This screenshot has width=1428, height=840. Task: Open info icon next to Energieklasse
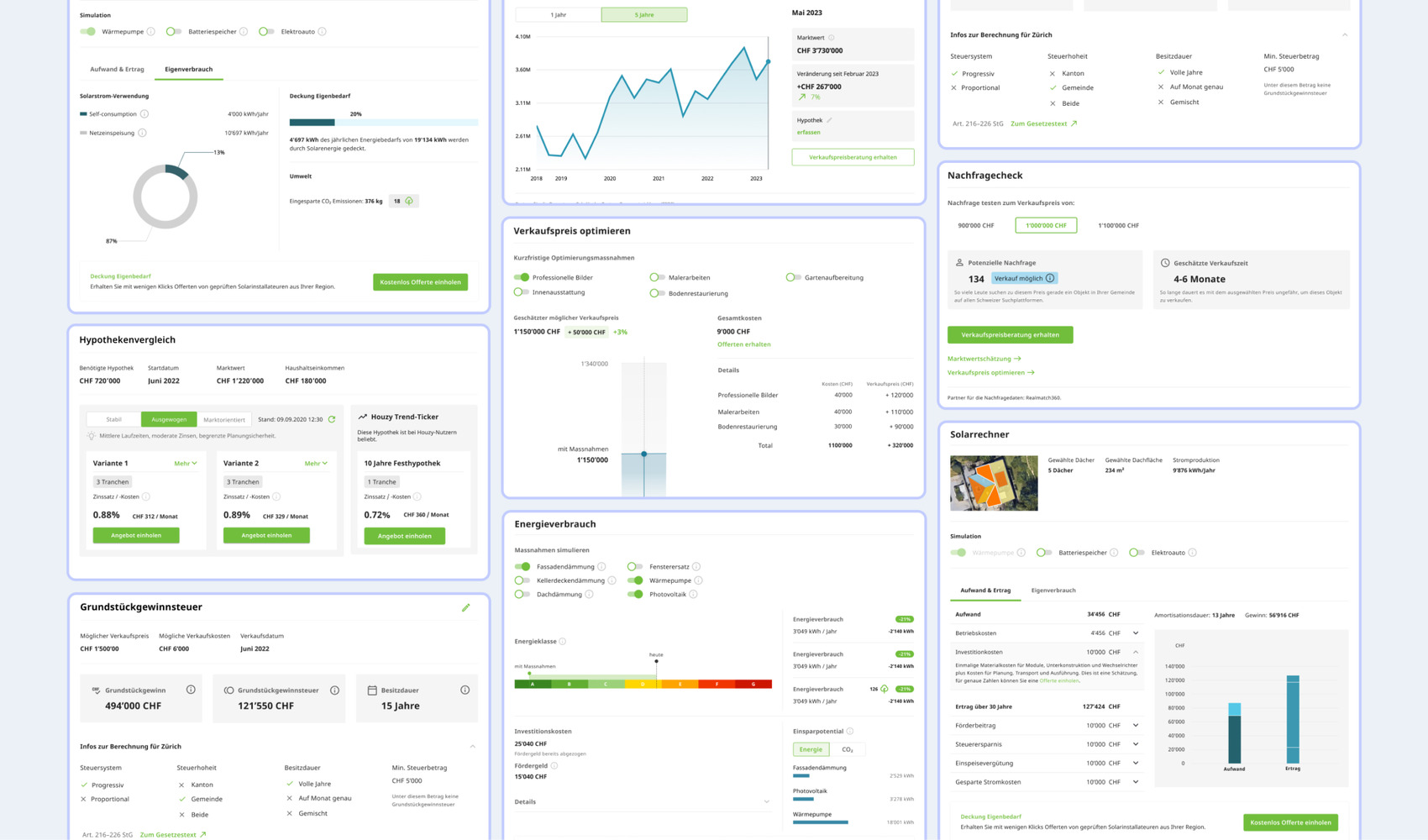(563, 642)
